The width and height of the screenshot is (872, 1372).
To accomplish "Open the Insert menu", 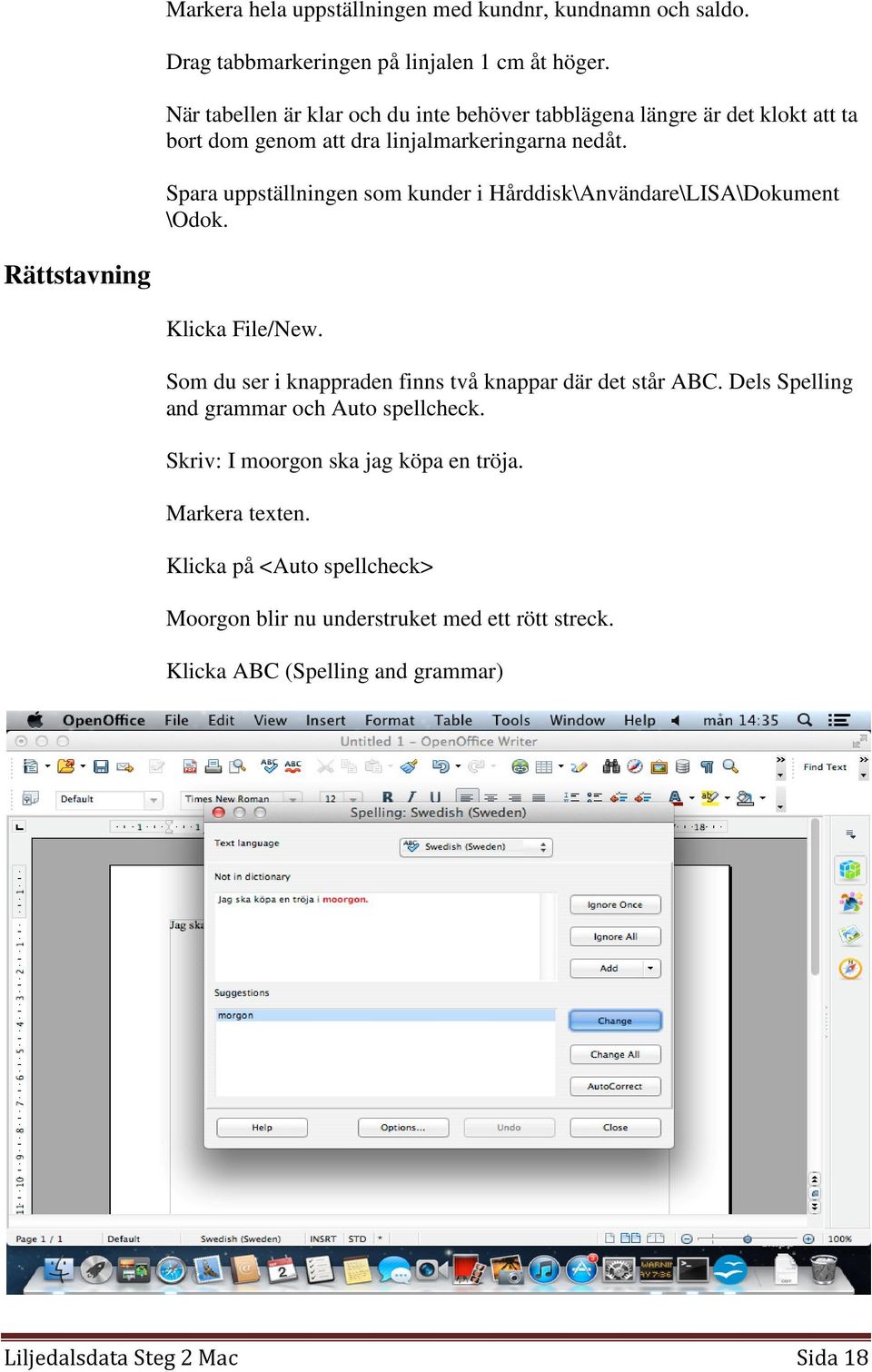I will 325,720.
